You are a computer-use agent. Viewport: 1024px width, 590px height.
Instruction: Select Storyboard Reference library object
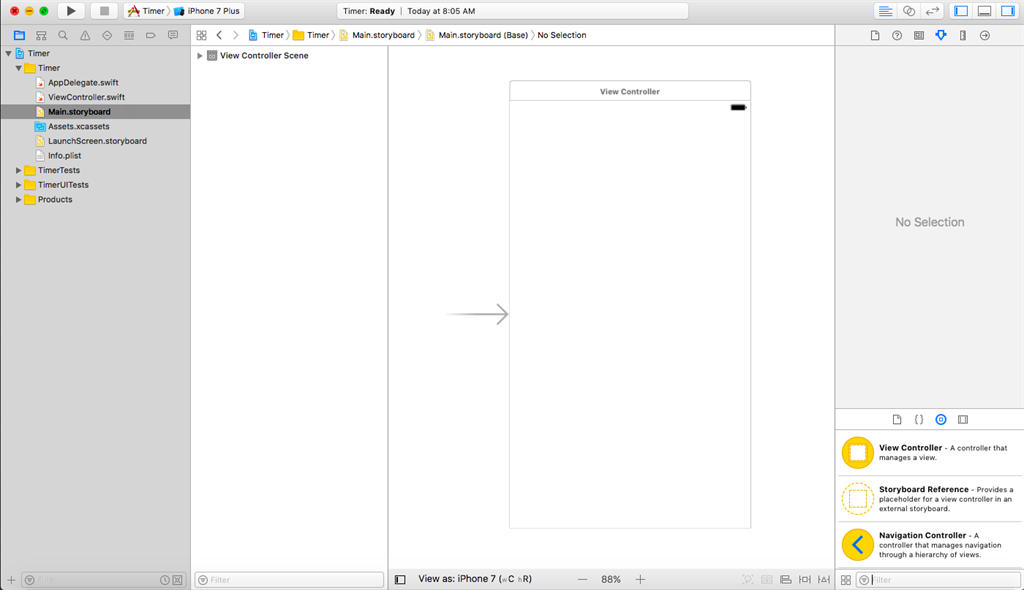coord(929,499)
